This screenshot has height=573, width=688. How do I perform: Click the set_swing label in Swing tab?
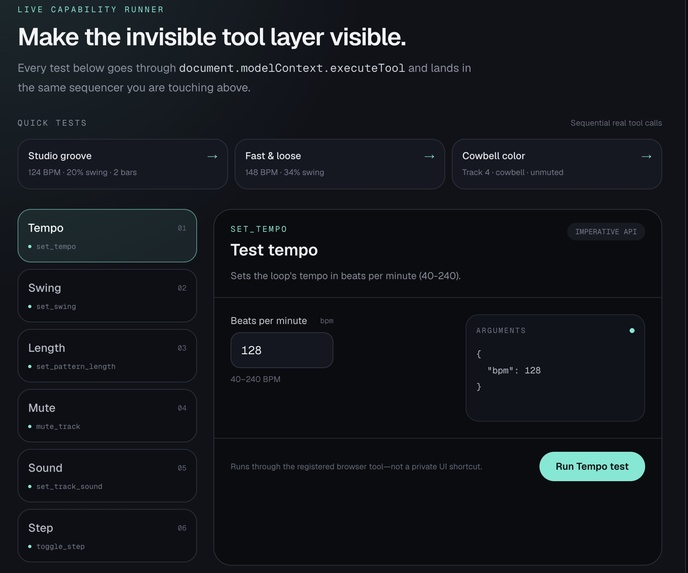click(x=56, y=306)
